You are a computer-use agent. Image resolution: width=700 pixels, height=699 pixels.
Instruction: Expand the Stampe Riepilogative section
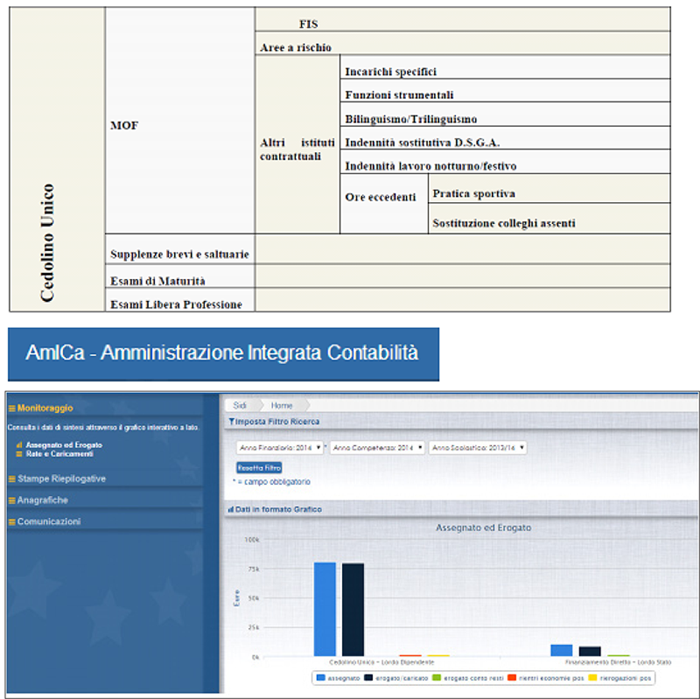pyautogui.click(x=62, y=478)
